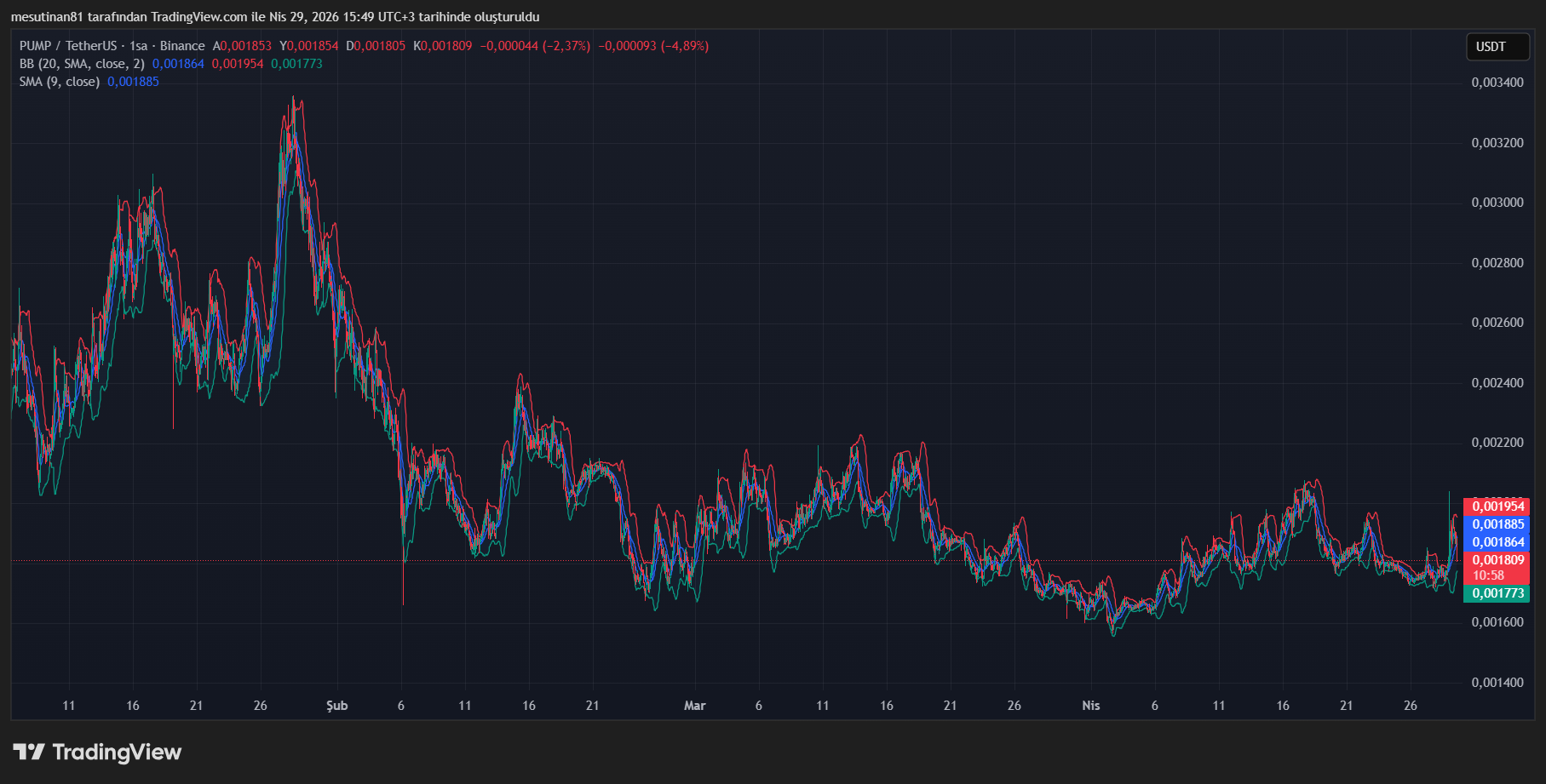The height and width of the screenshot is (784, 1546).
Task: Click the green 0,001773 lower band price tag
Action: tap(1497, 593)
